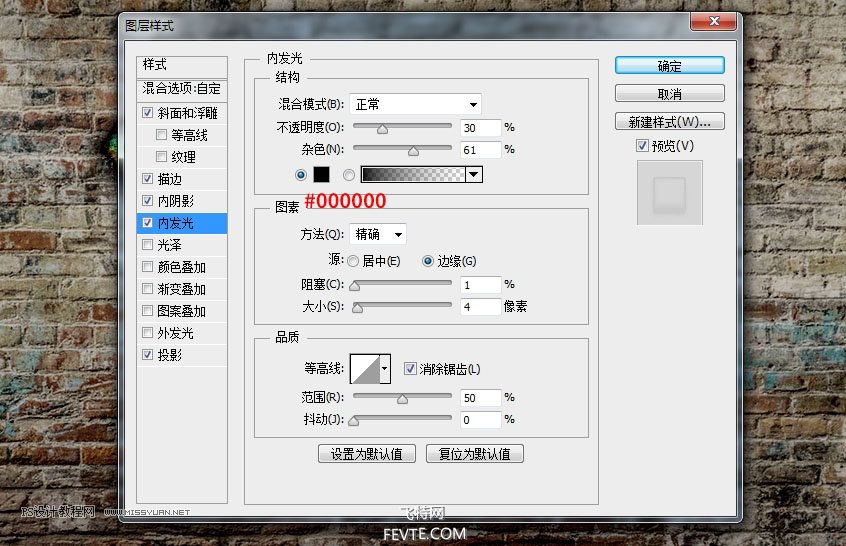Close the 图层样式 dialog

pyautogui.click(x=713, y=21)
